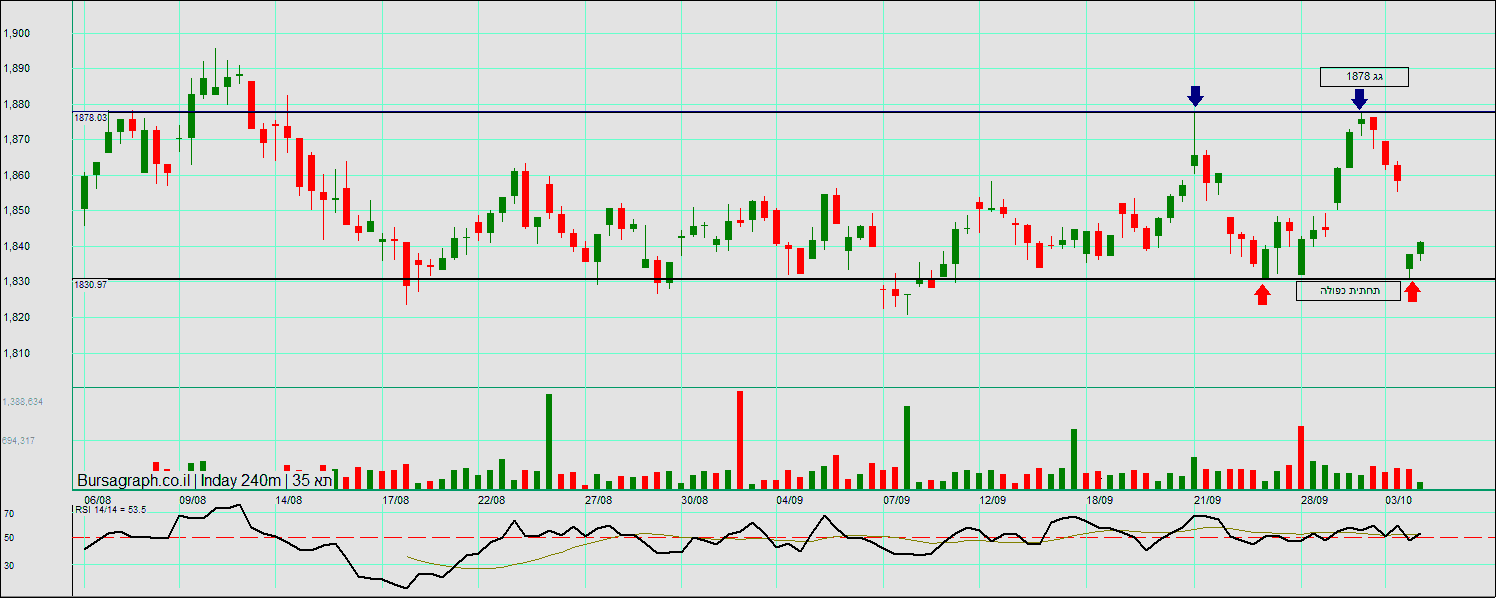Click the 06/08 date label
The image size is (1496, 598).
(x=98, y=499)
